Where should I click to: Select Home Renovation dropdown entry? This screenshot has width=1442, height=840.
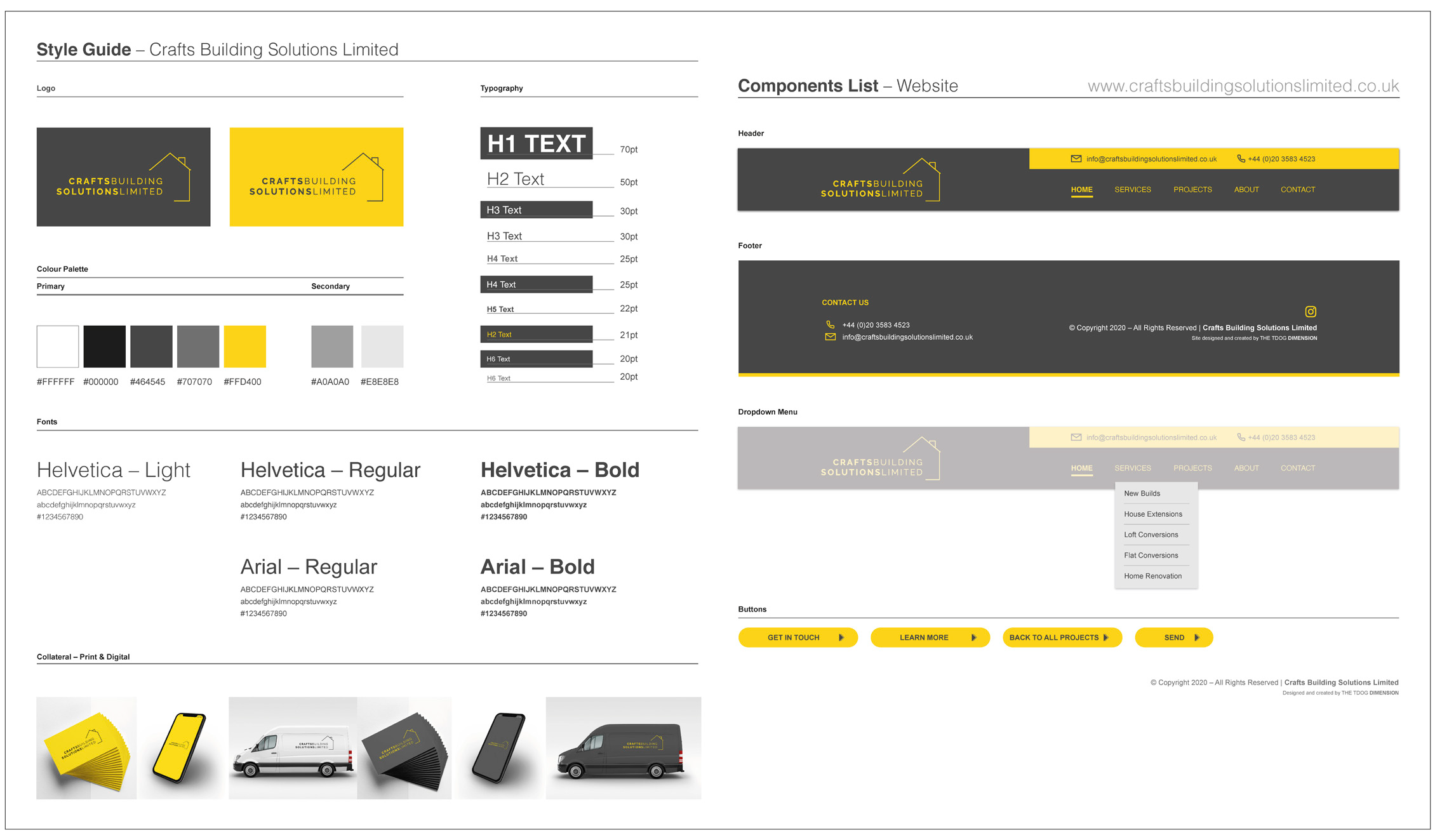click(1152, 576)
